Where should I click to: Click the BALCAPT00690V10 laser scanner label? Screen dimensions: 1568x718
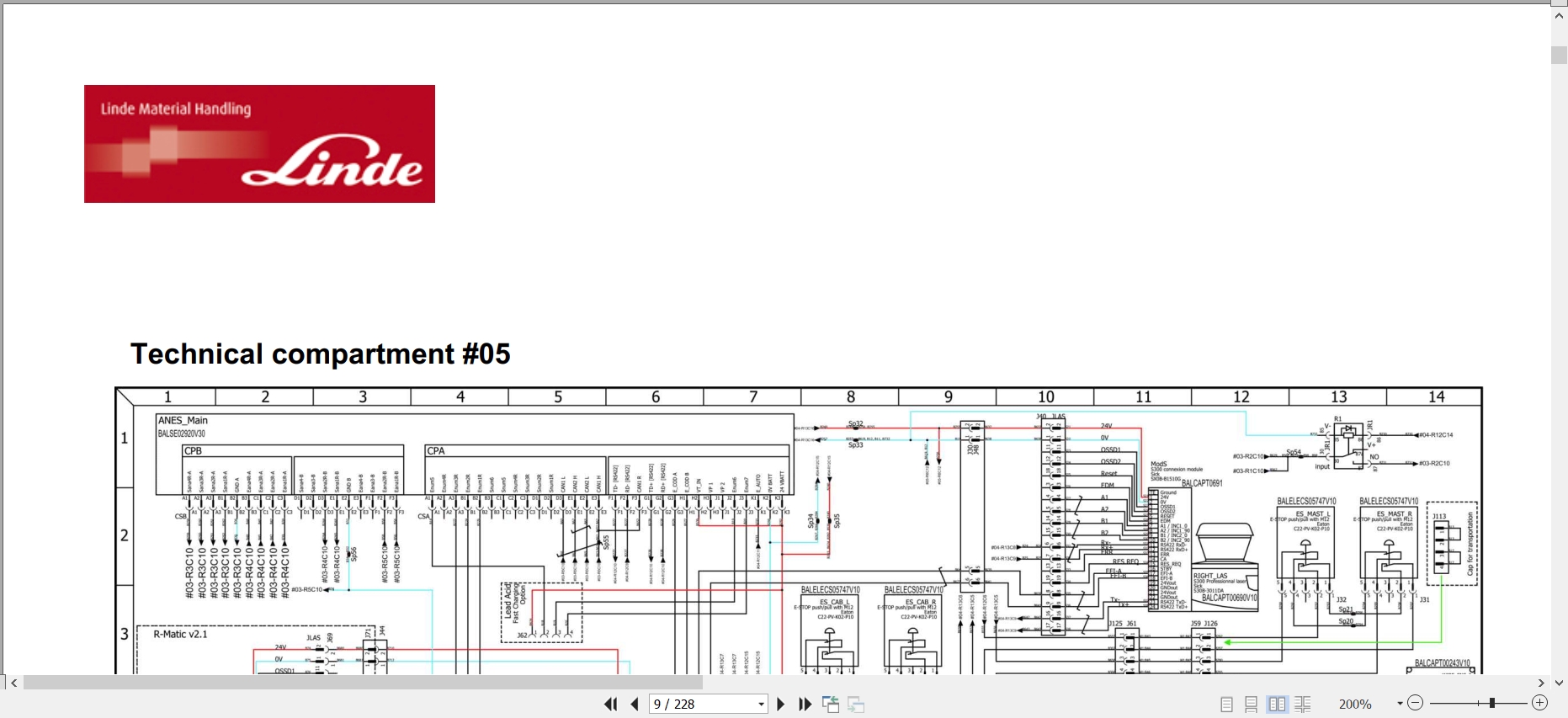click(x=1229, y=598)
